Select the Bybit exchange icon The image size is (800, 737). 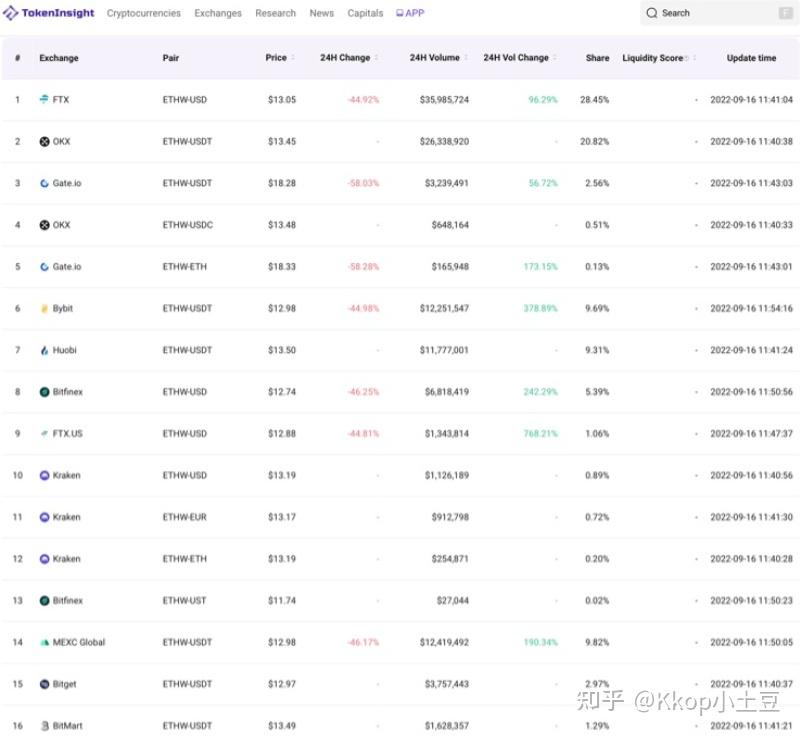[44, 308]
